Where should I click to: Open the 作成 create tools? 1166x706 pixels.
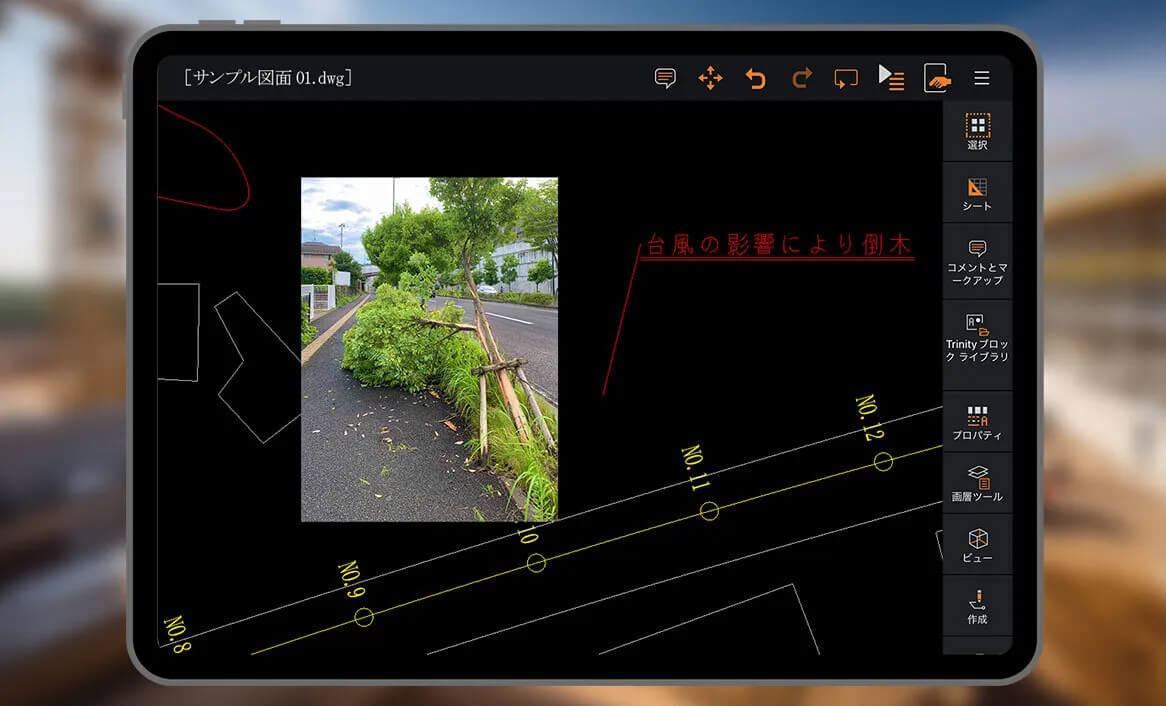pos(977,606)
